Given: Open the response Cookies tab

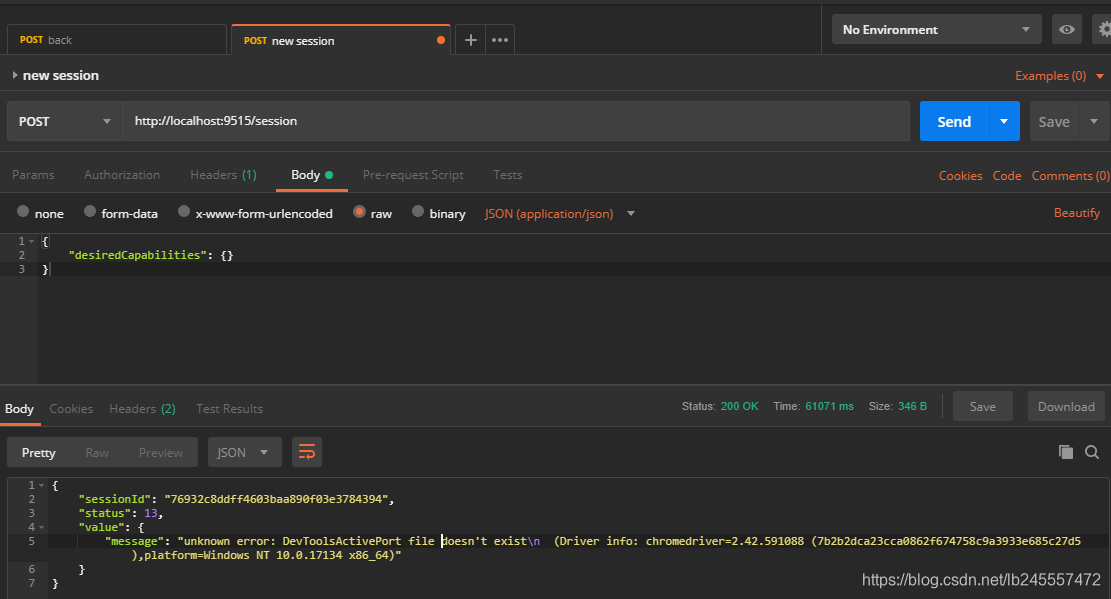Looking at the screenshot, I should tap(71, 408).
